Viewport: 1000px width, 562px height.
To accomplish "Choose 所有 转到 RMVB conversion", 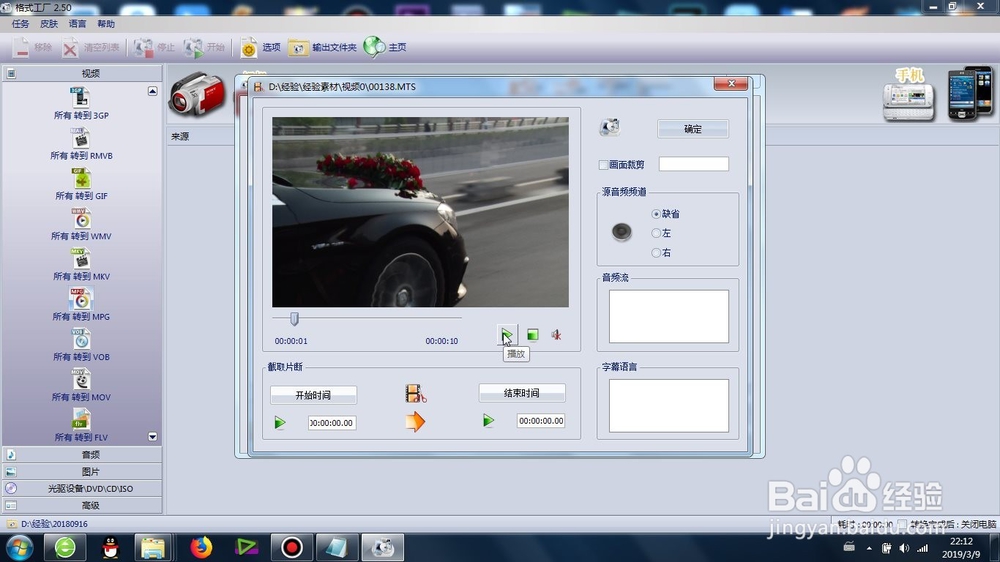I will pos(81,144).
